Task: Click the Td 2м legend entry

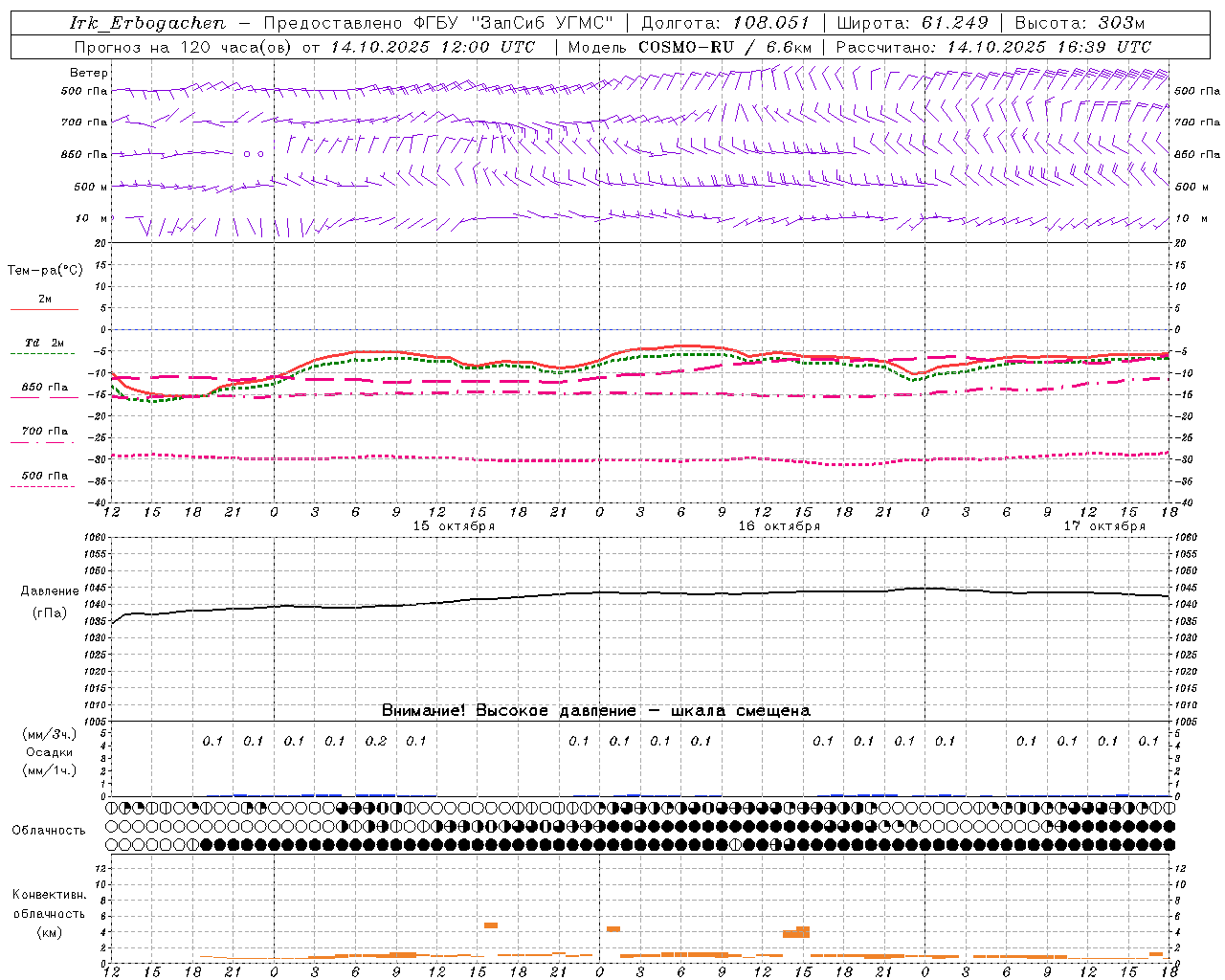Action: click(44, 343)
